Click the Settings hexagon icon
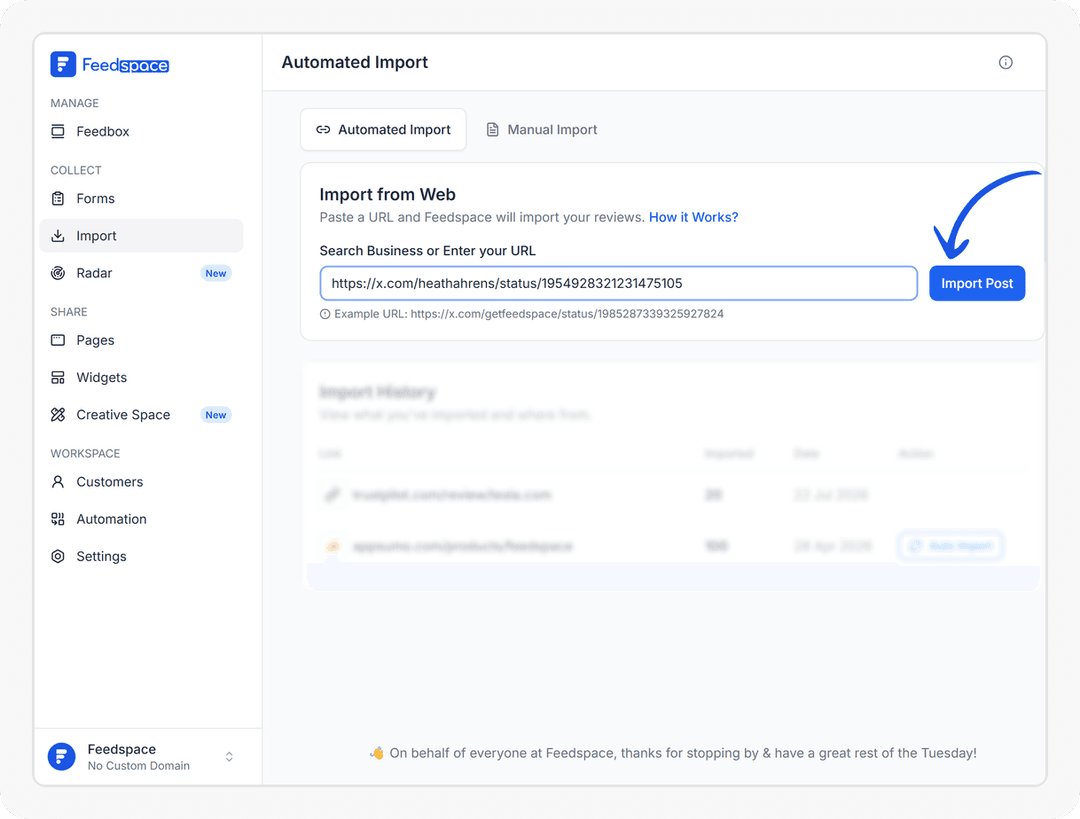Screen dimensions: 1080x819 pyautogui.click(x=58, y=556)
